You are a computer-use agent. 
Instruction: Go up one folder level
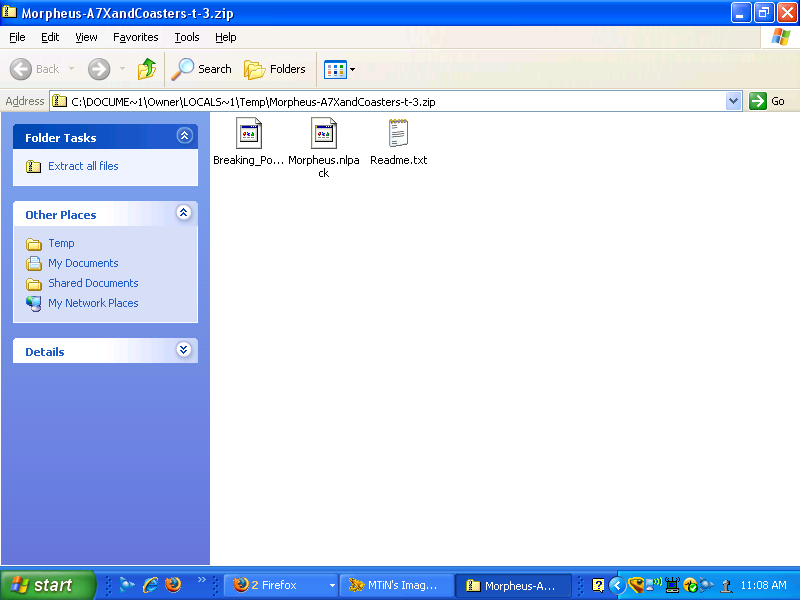point(147,69)
